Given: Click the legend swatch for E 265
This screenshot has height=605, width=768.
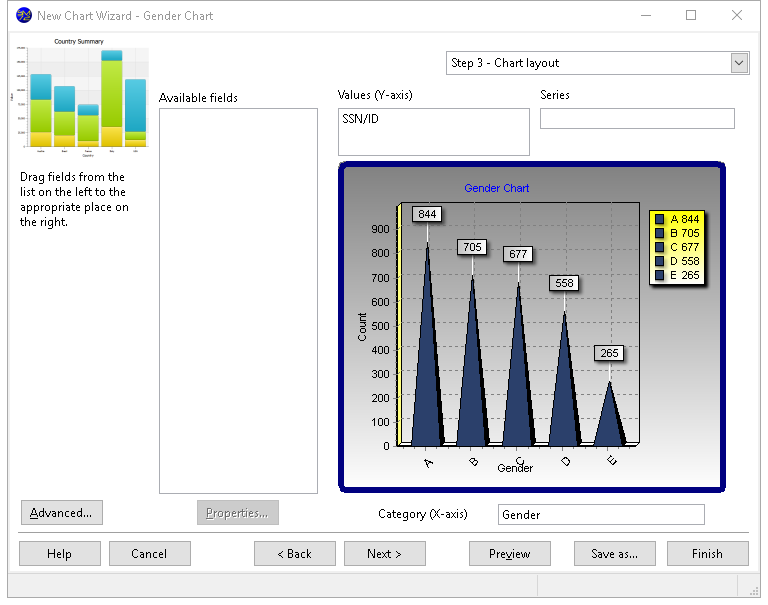Looking at the screenshot, I should (659, 275).
